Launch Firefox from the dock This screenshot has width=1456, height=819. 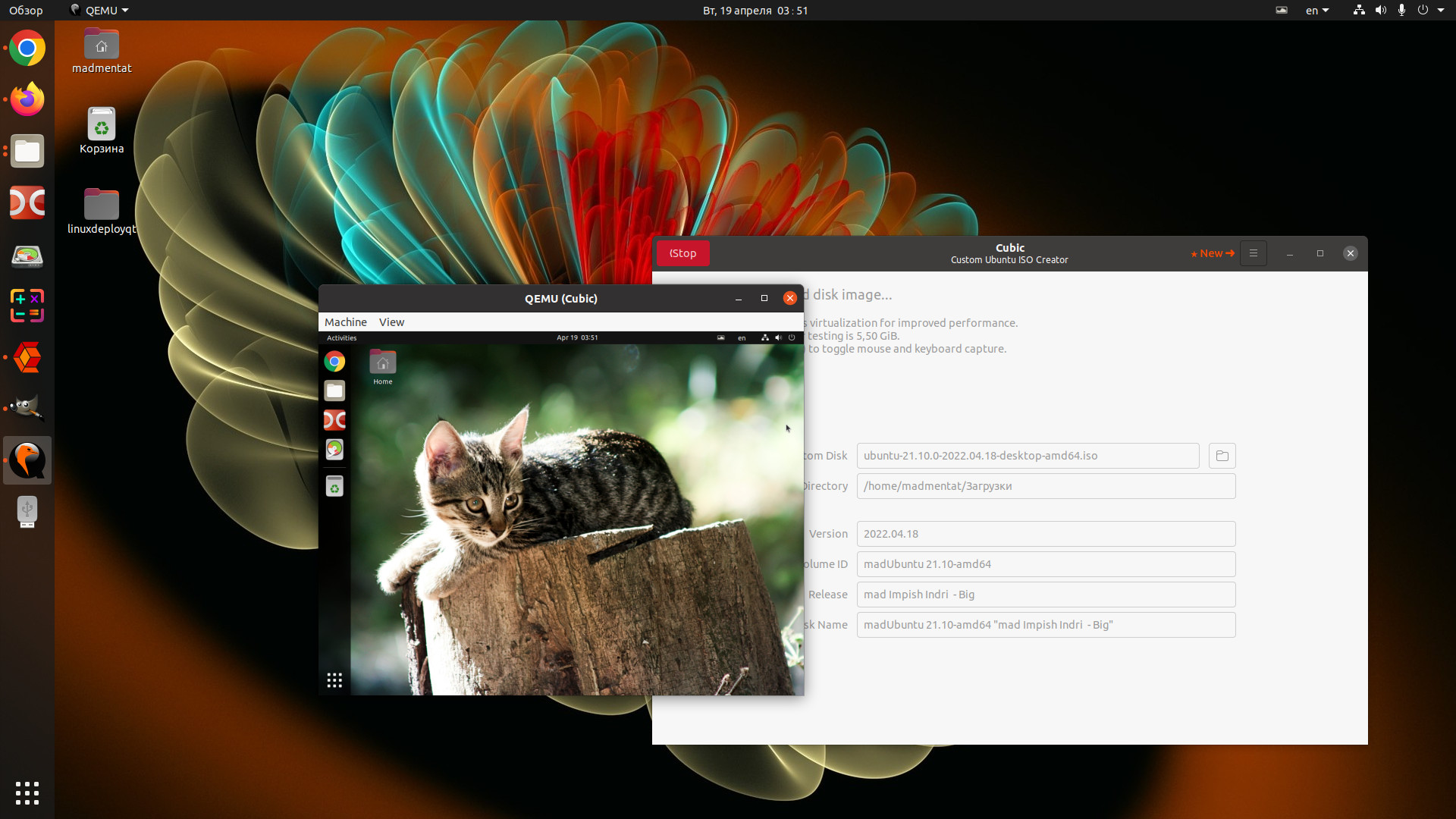(27, 99)
